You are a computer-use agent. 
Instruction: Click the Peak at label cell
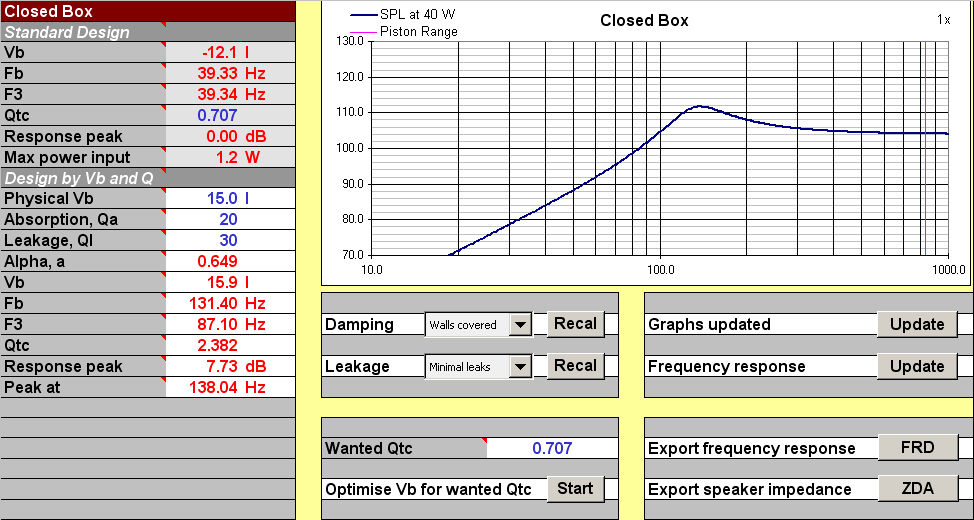[83, 387]
